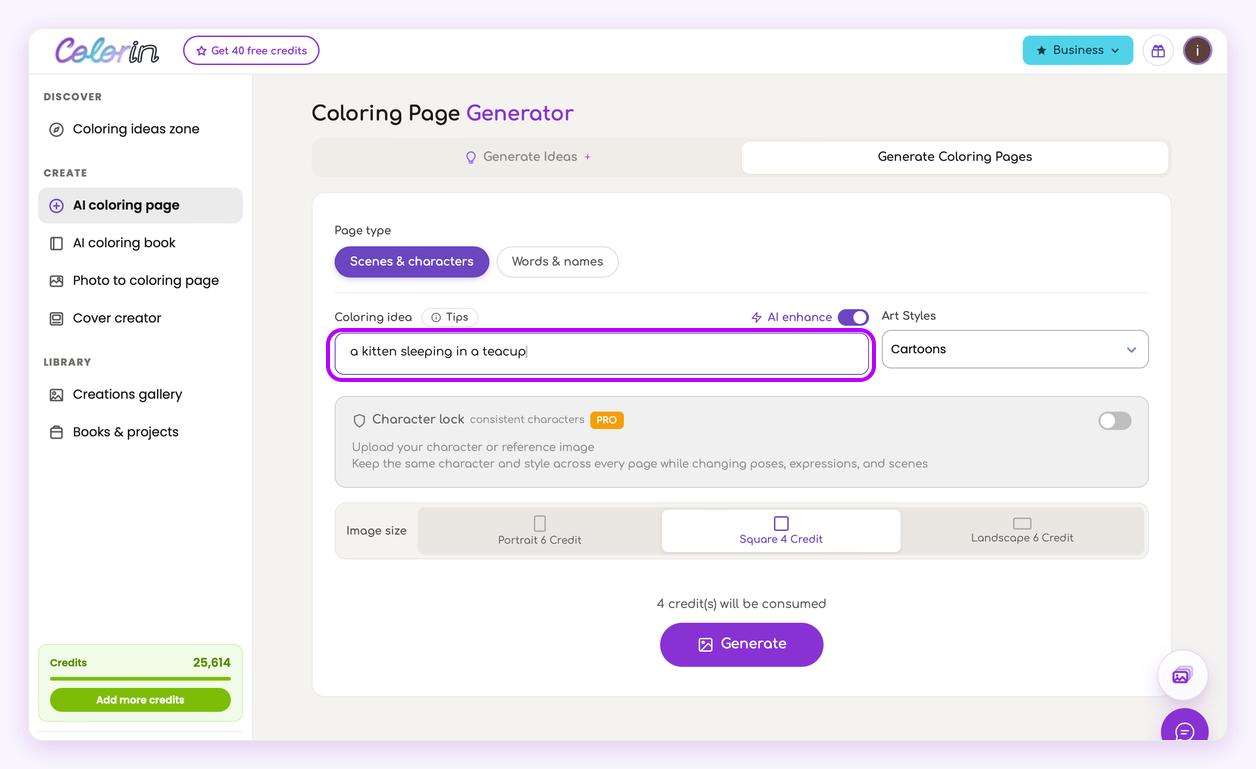The image size is (1256, 769).
Task: Click the gift box icon in header
Action: coord(1158,51)
